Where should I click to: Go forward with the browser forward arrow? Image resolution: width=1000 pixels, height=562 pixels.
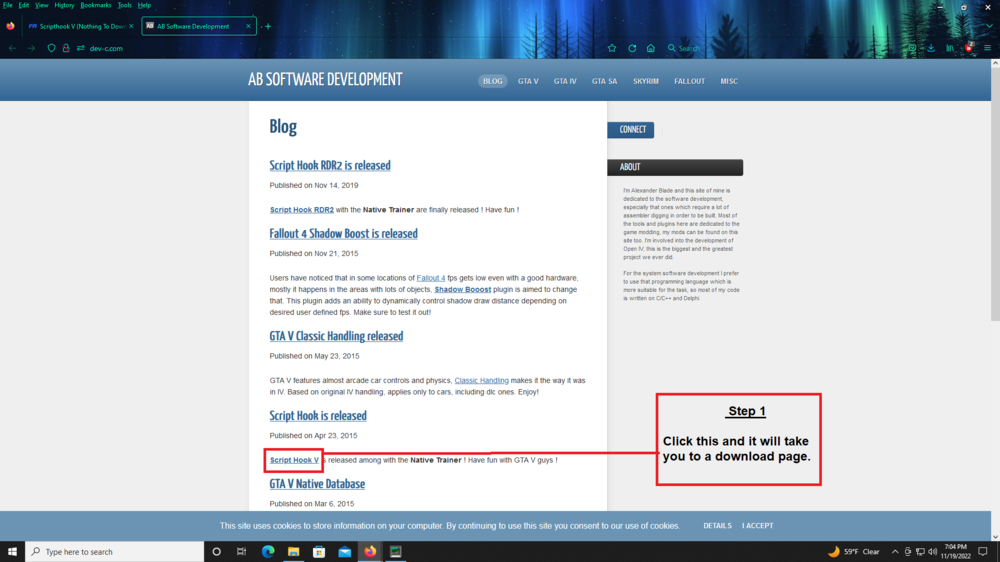pyautogui.click(x=31, y=48)
